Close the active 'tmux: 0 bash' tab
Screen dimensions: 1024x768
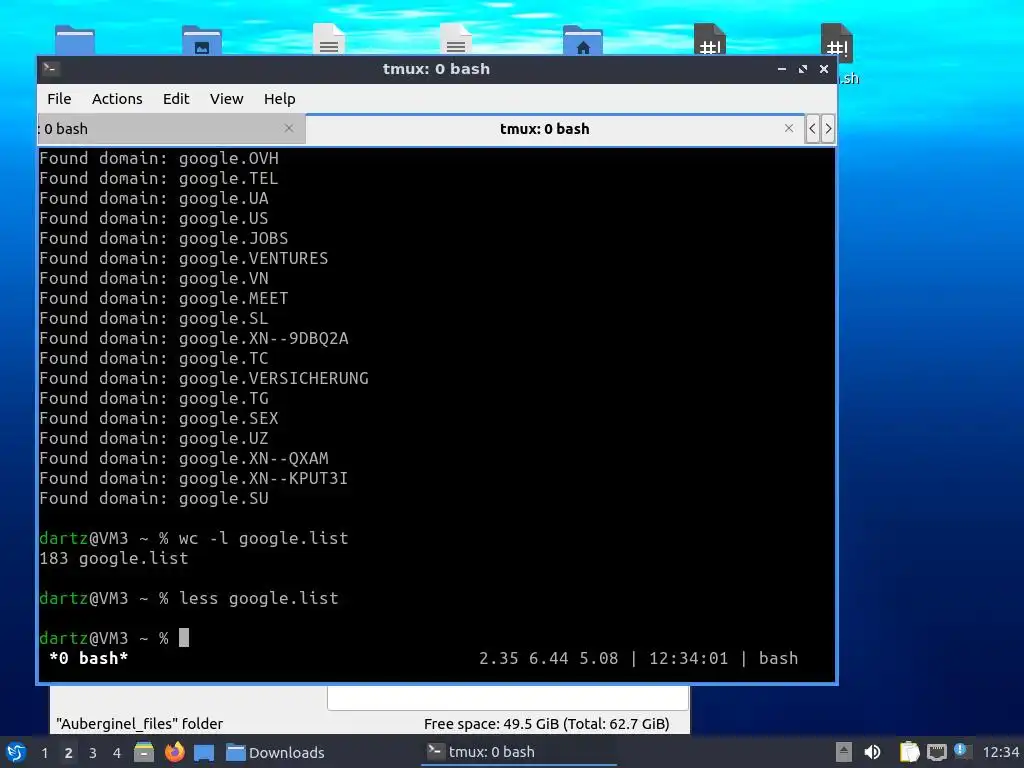[x=789, y=129]
